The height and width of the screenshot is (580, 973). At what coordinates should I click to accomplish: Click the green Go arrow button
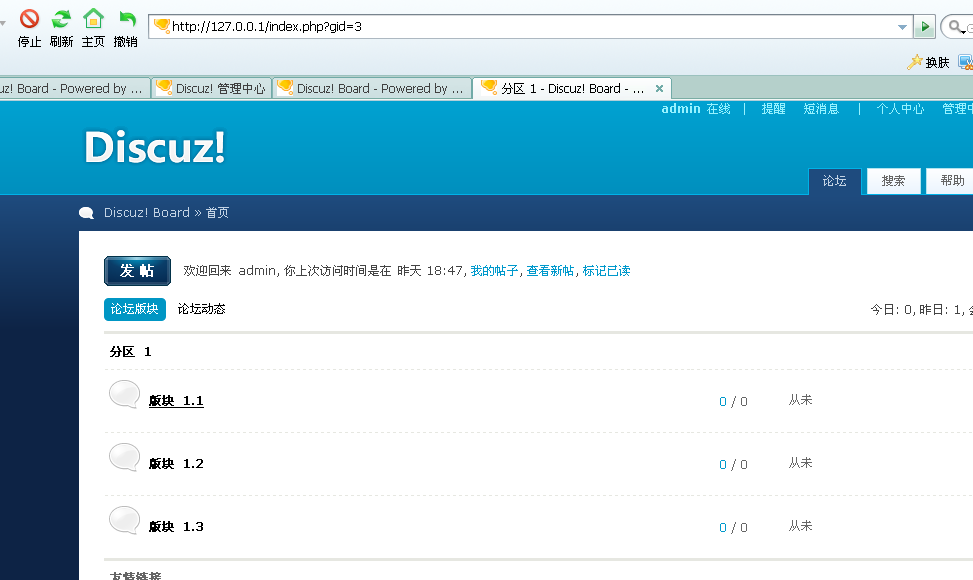[925, 27]
